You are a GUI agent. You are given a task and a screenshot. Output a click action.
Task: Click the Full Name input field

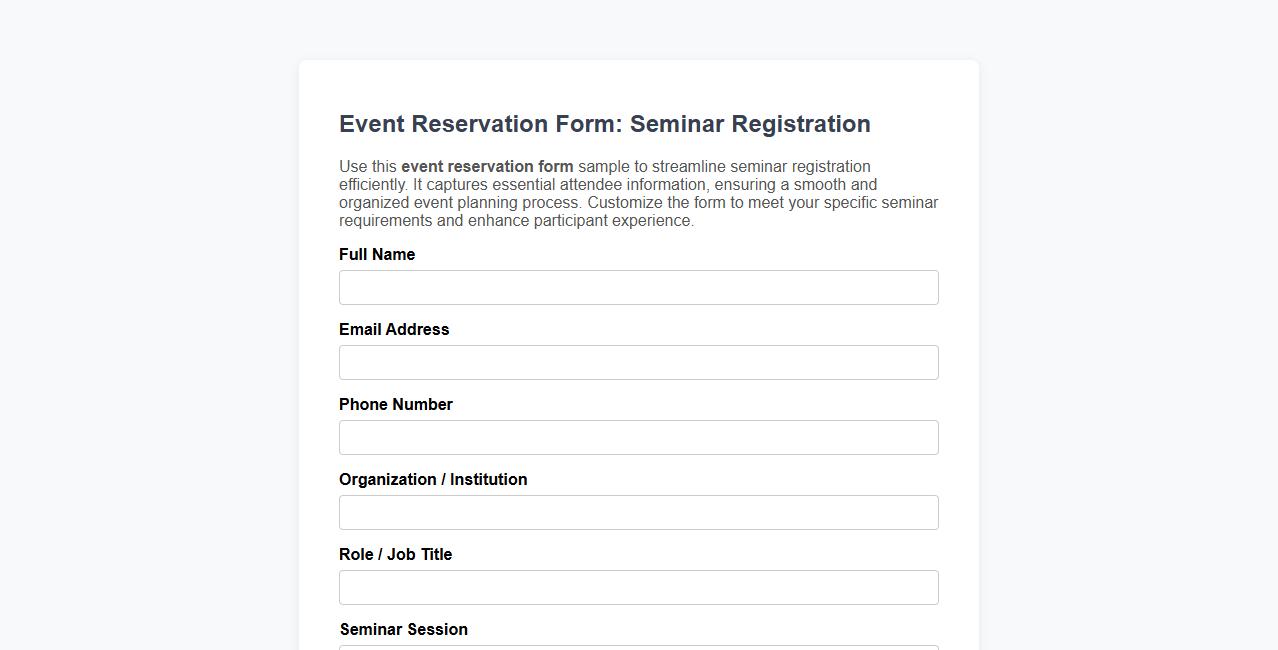click(x=638, y=287)
